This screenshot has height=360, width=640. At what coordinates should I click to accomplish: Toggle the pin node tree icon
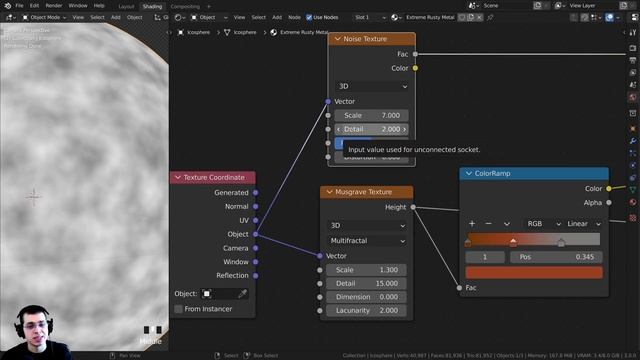tap(490, 18)
